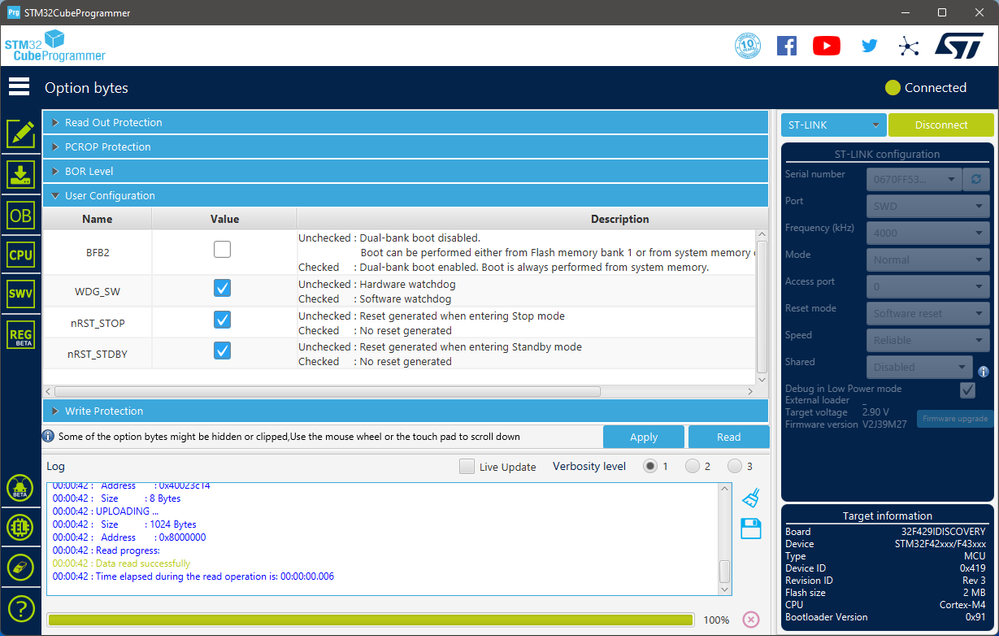
Task: Open the Reset mode dropdown
Action: (x=928, y=314)
